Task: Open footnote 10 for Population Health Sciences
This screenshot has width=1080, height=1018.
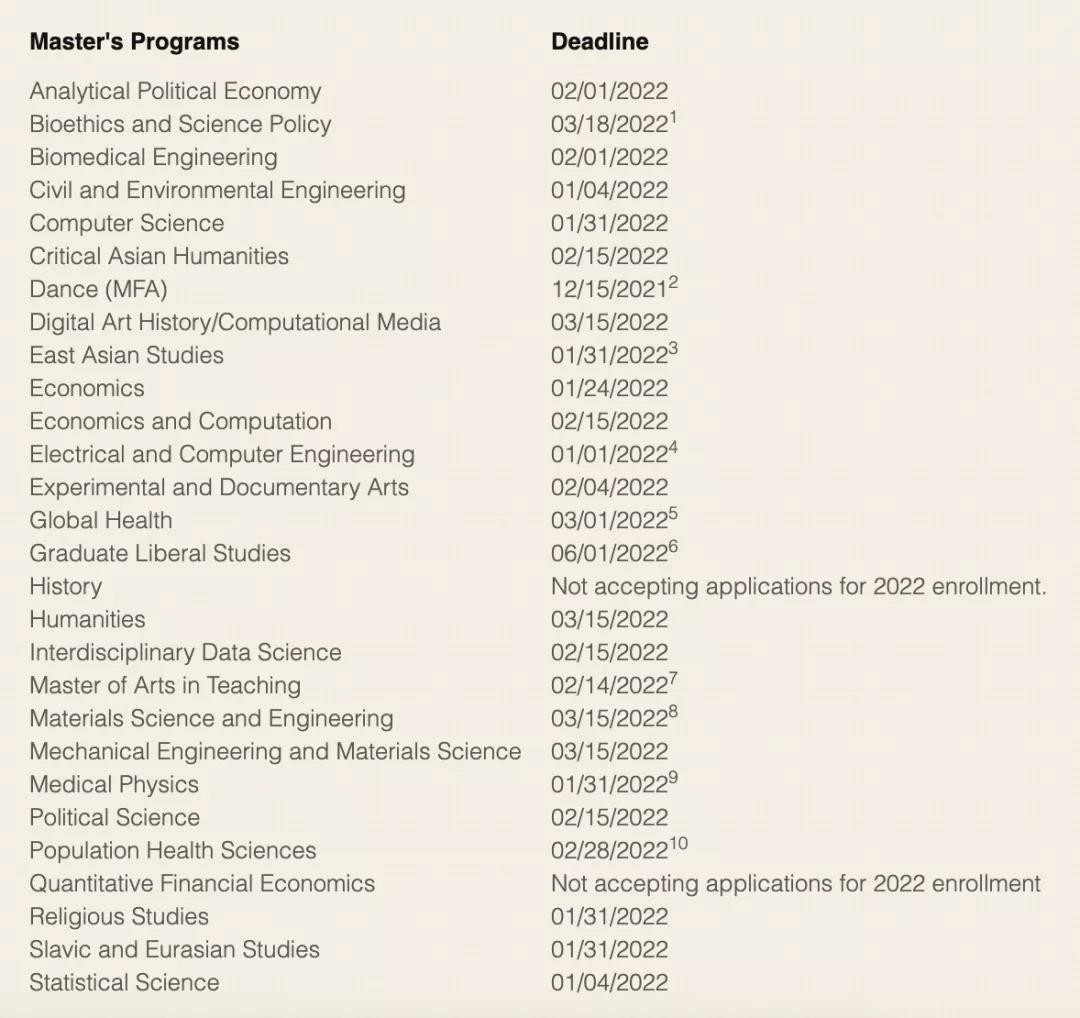Action: [678, 844]
